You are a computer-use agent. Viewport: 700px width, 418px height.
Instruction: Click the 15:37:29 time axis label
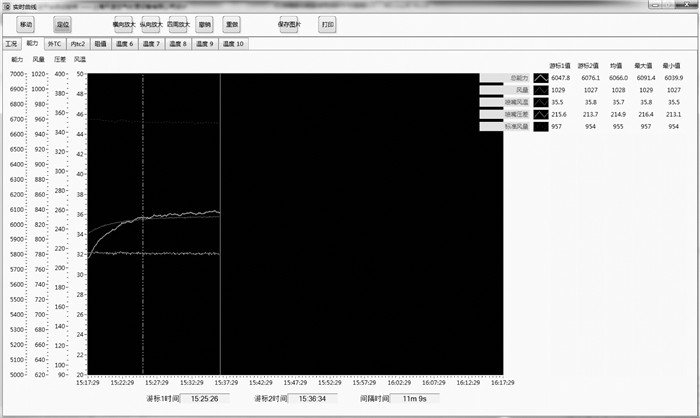226,383
